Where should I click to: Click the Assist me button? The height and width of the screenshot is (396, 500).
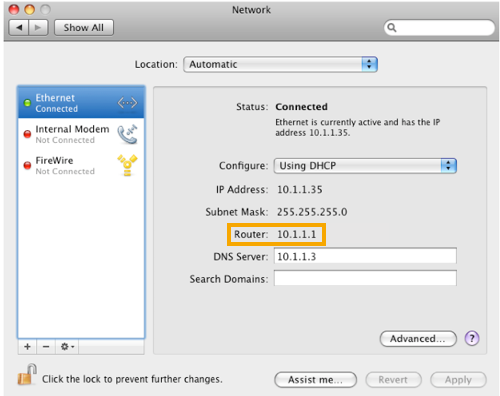point(315,380)
